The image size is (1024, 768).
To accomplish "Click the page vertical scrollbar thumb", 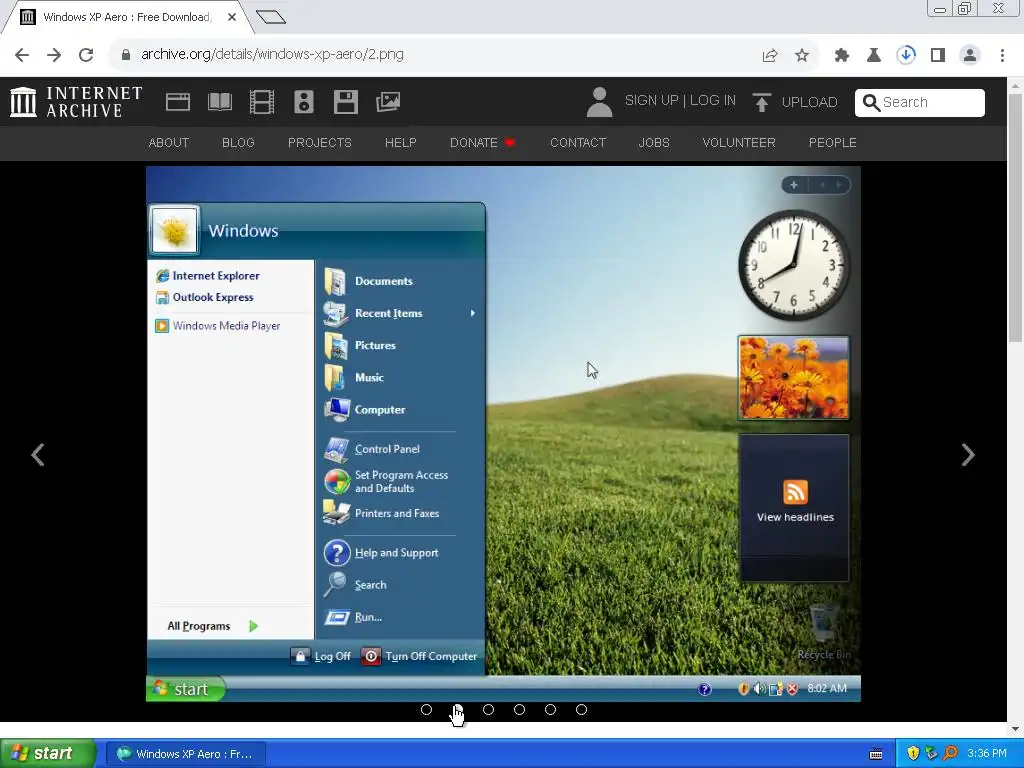I will click(1015, 217).
